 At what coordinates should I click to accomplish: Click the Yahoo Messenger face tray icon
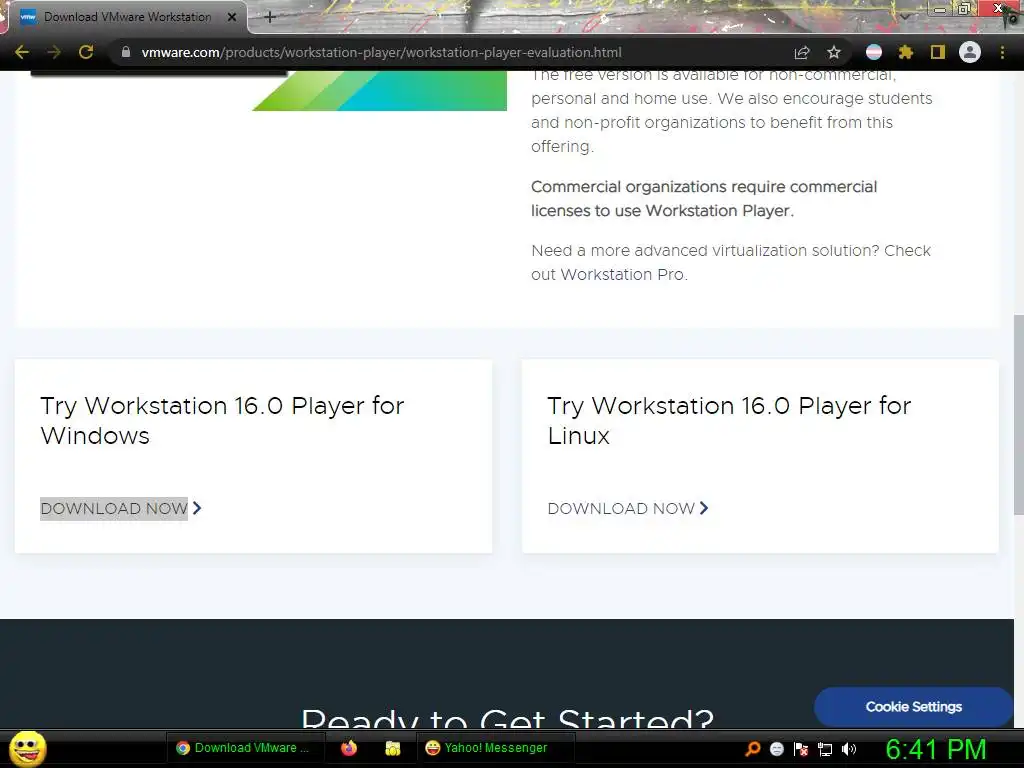(776, 749)
